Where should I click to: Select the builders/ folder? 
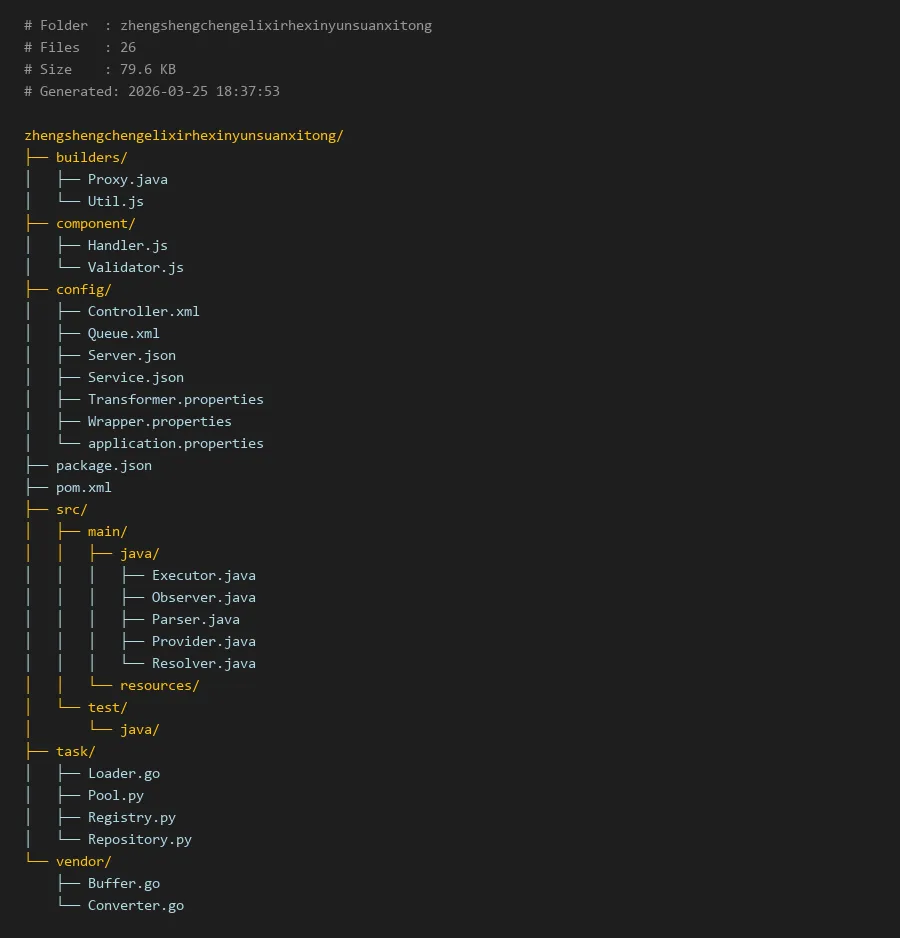click(x=91, y=157)
